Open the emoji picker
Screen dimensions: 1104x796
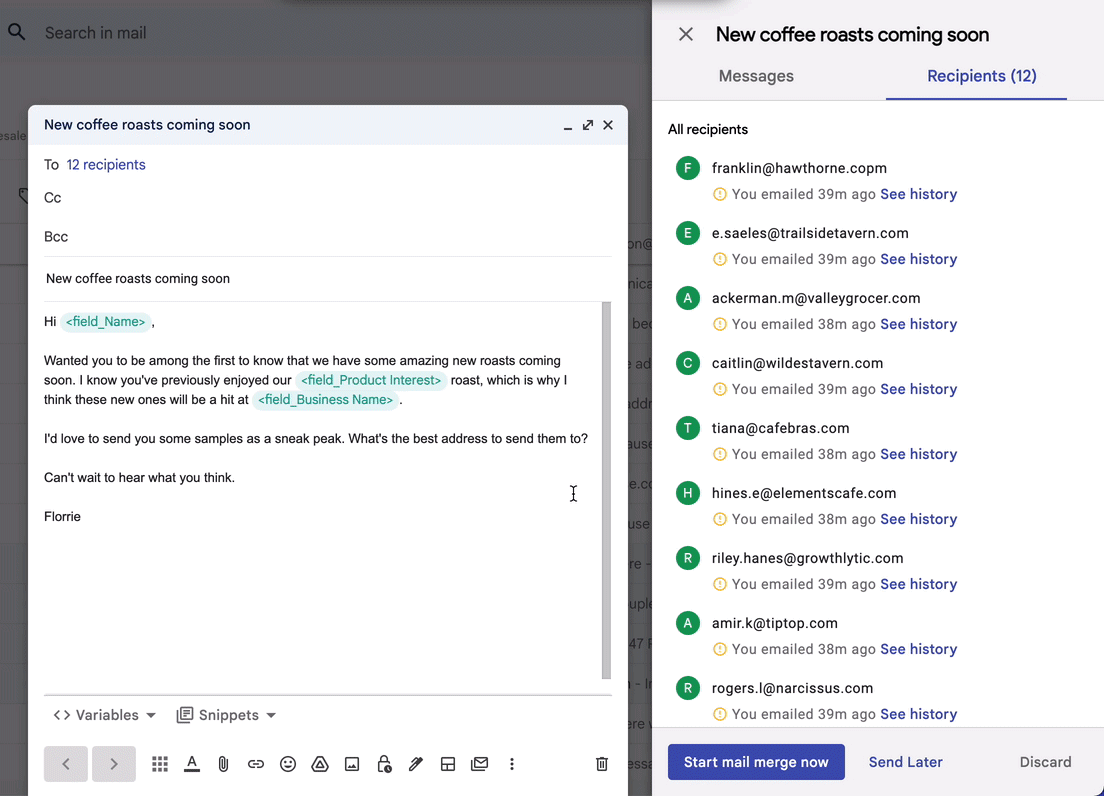[288, 764]
